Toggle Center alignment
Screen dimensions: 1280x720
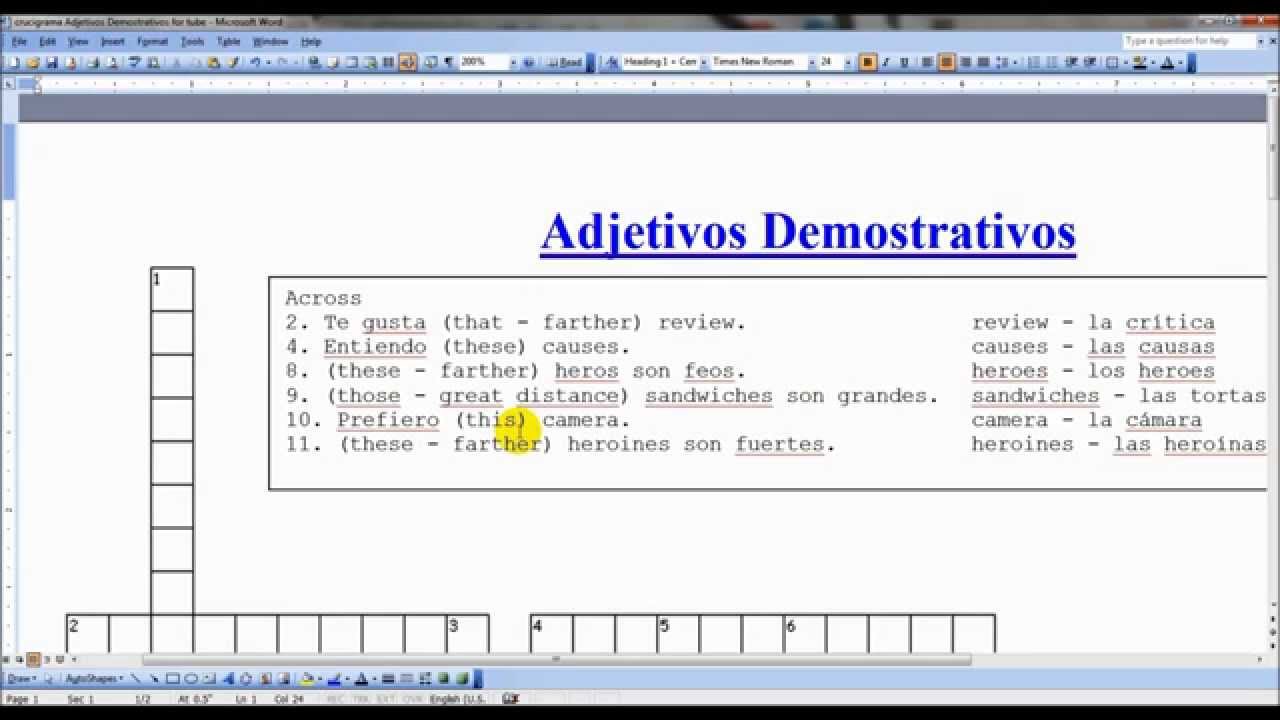946,62
